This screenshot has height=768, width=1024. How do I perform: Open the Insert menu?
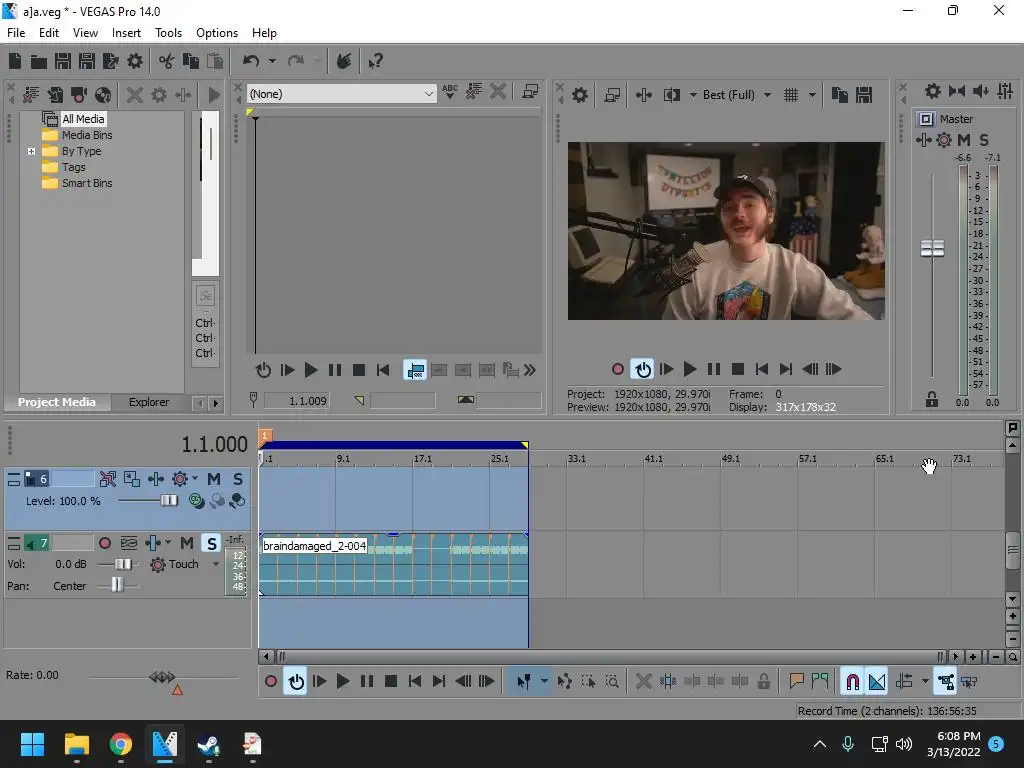click(126, 33)
